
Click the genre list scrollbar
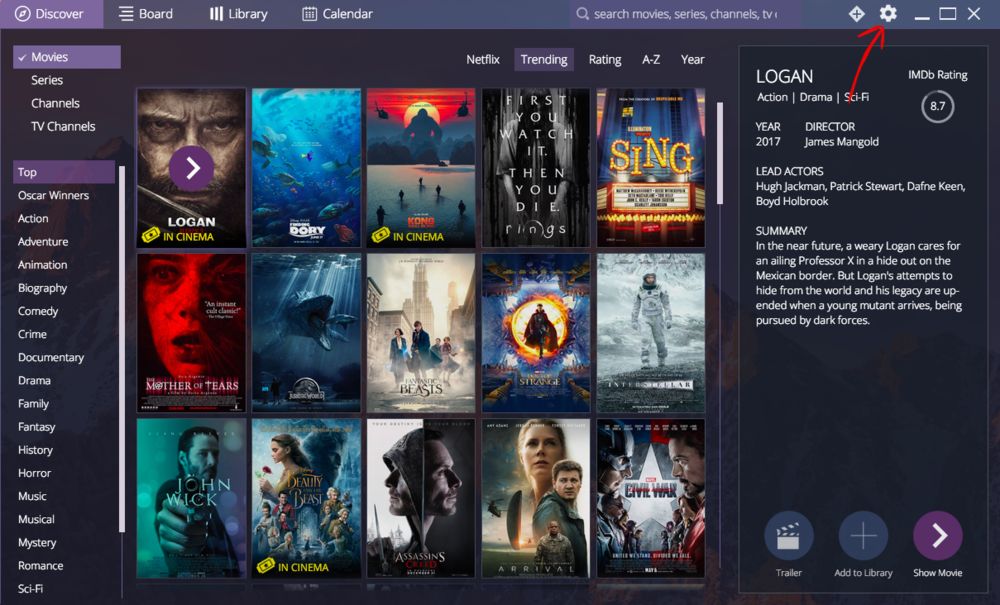point(121,349)
